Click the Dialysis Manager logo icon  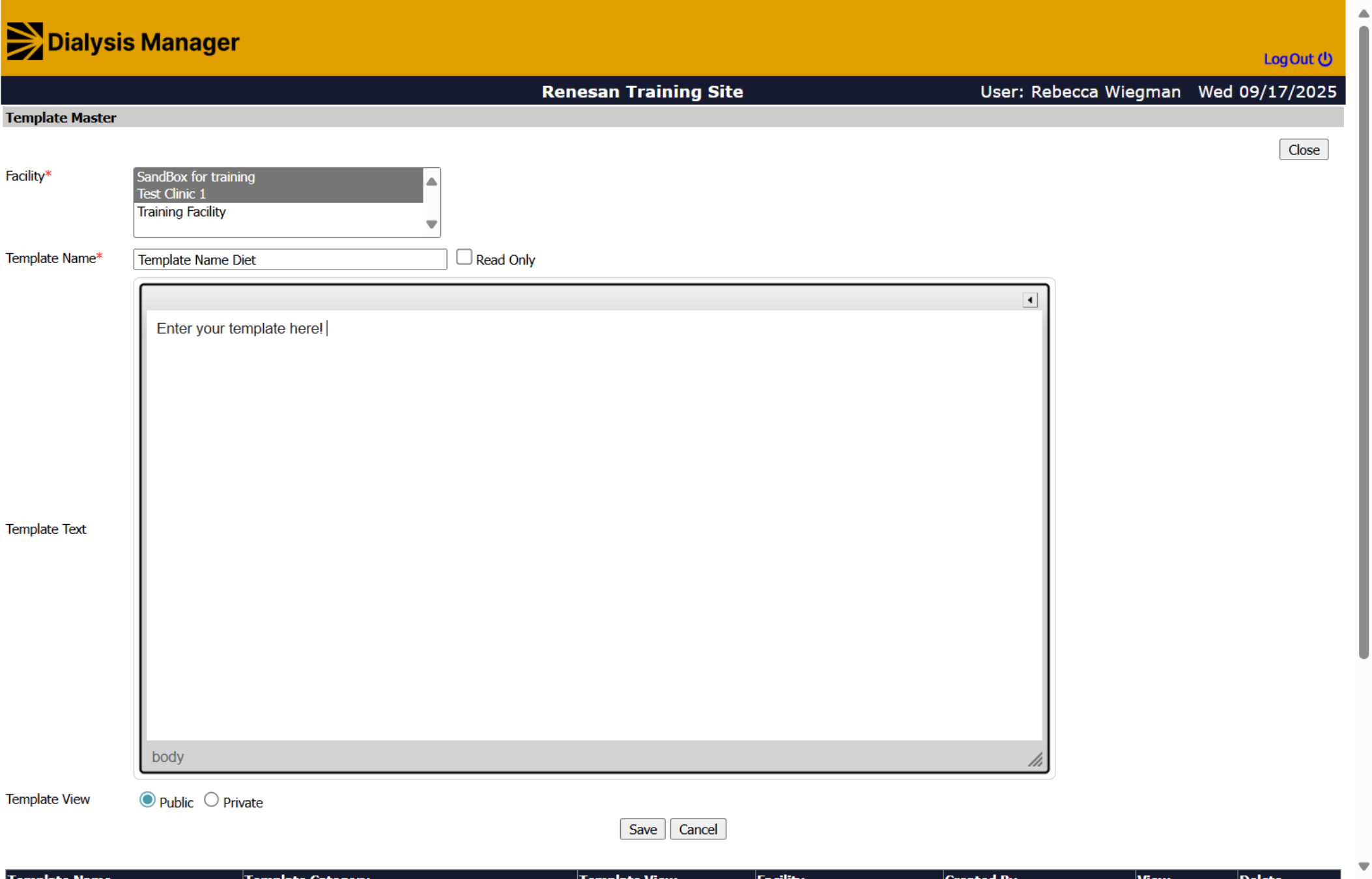pyautogui.click(x=25, y=41)
